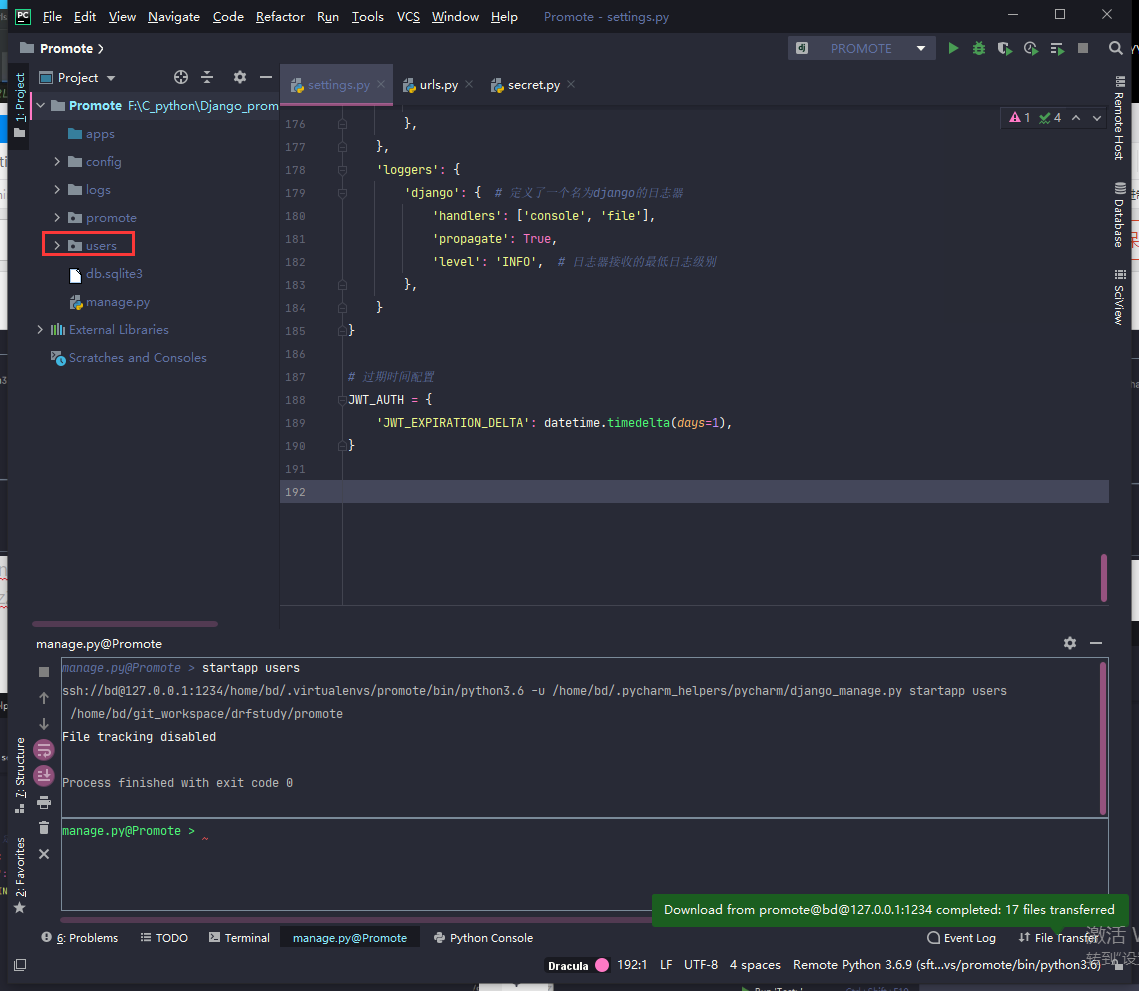Click the editor vertical scrollbar thumb
1139x991 pixels.
click(x=1104, y=578)
